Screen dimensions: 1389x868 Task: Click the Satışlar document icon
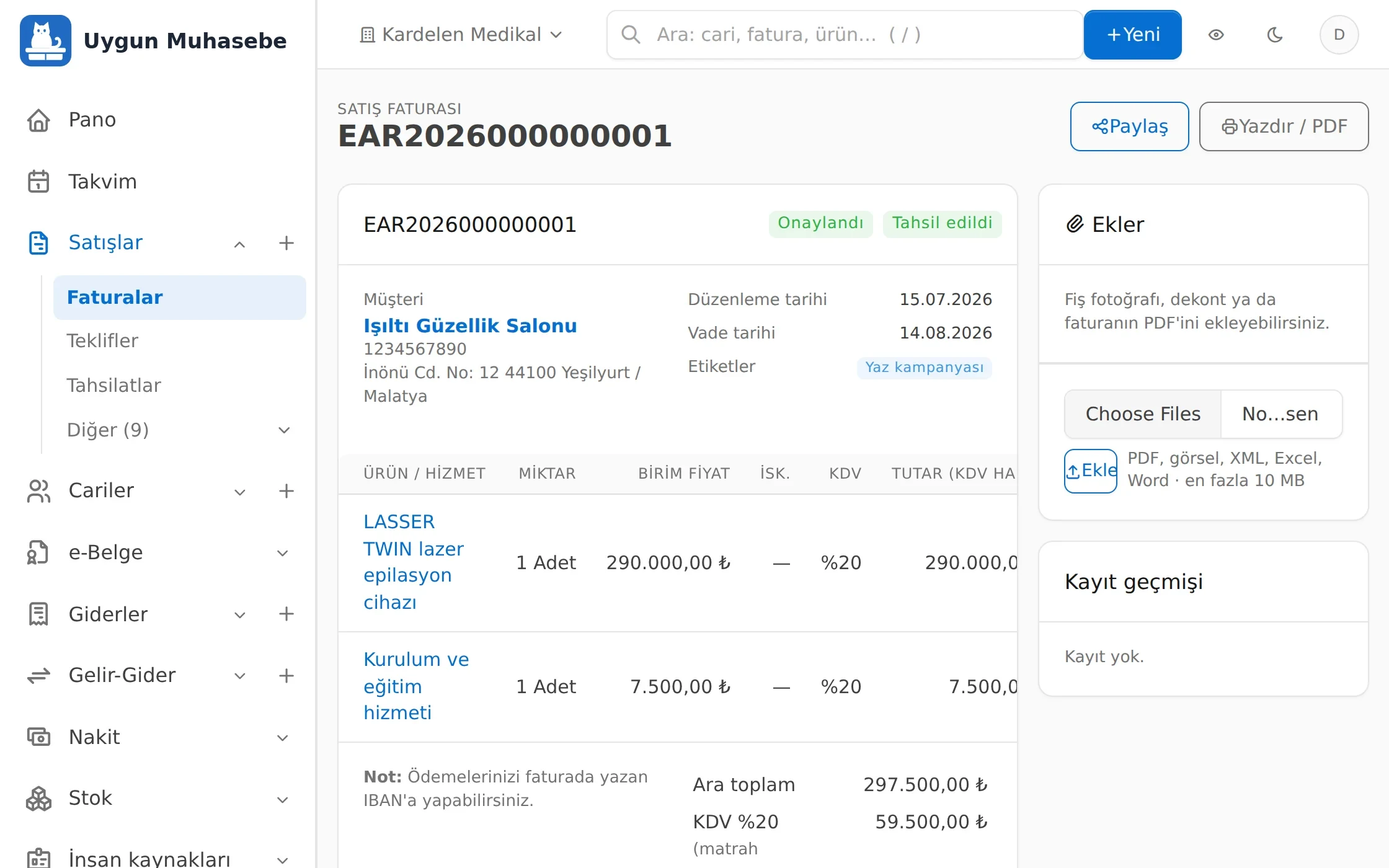(38, 242)
